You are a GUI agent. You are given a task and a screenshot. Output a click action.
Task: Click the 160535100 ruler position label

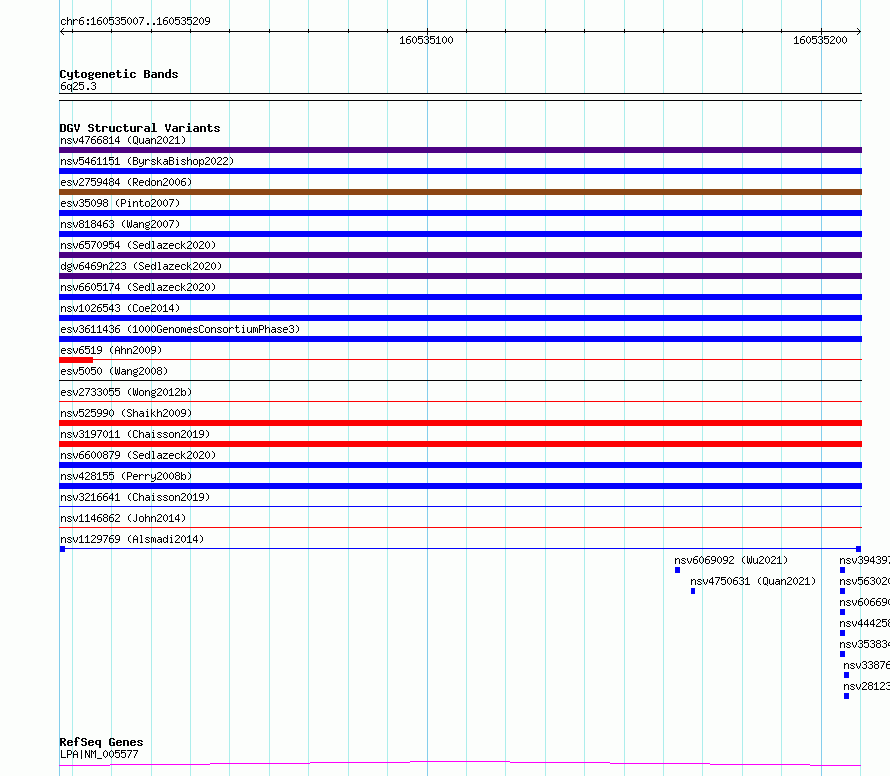tap(426, 40)
